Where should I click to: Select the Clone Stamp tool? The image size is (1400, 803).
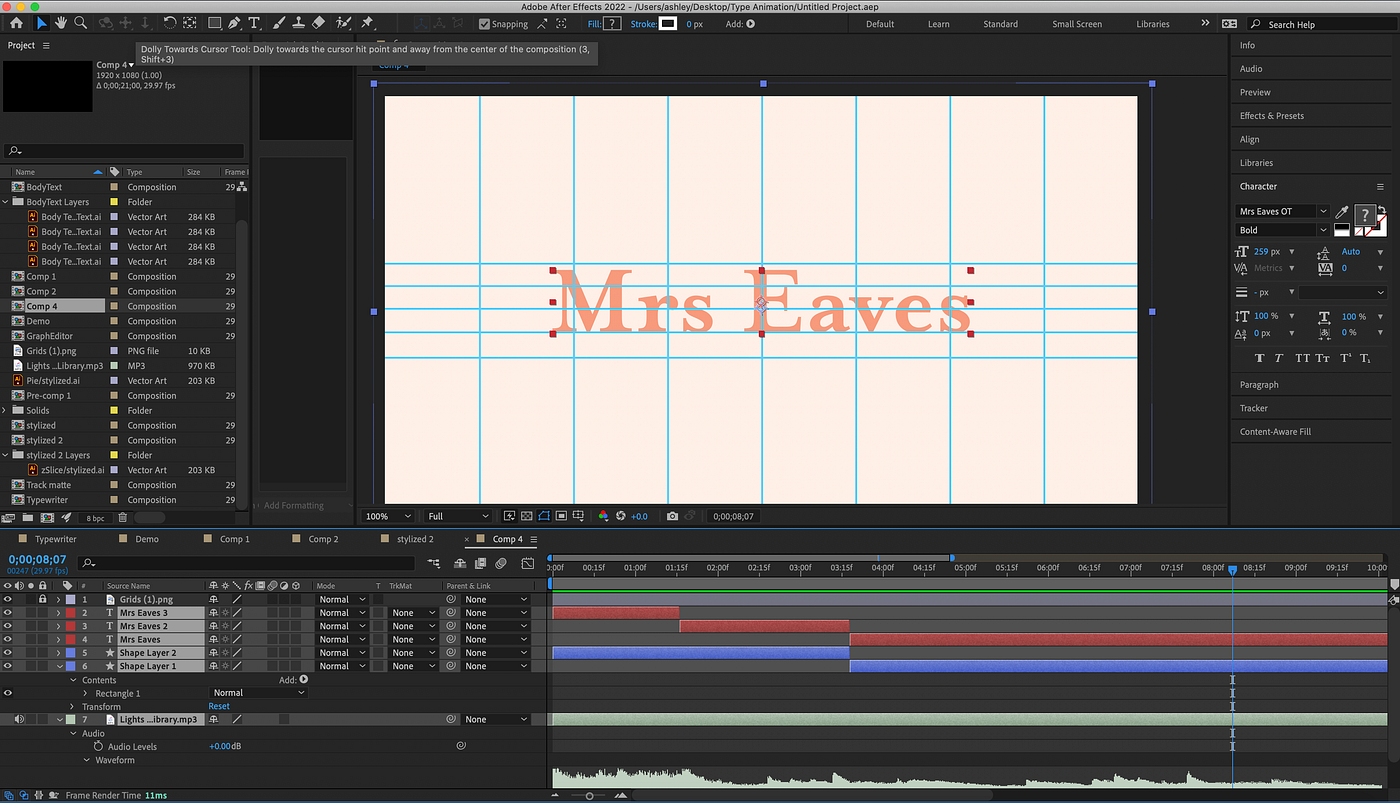click(300, 23)
